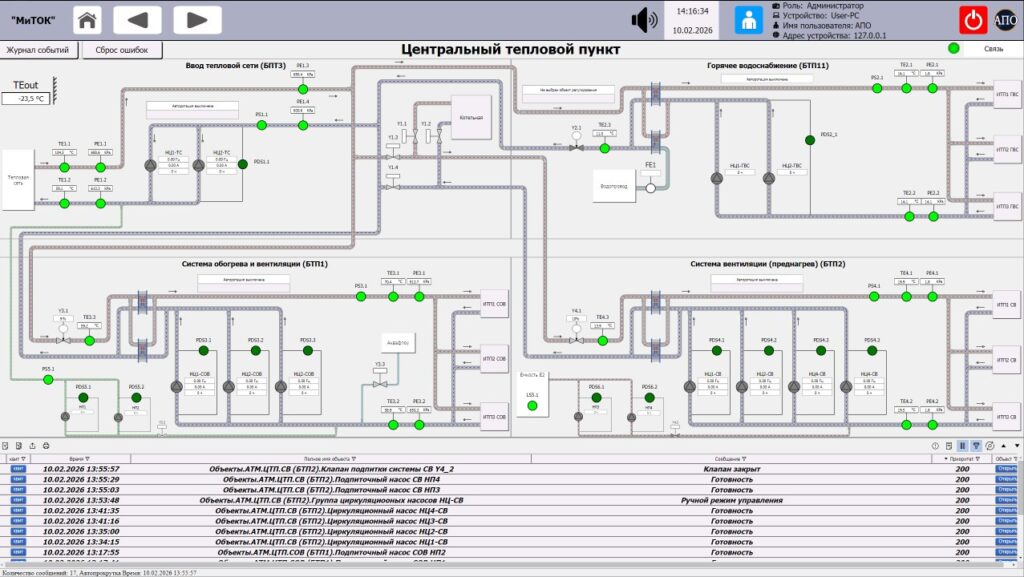1024x577 pixels.
Task: Toggle the green LS5.1 level indicator
Action: [x=532, y=406]
